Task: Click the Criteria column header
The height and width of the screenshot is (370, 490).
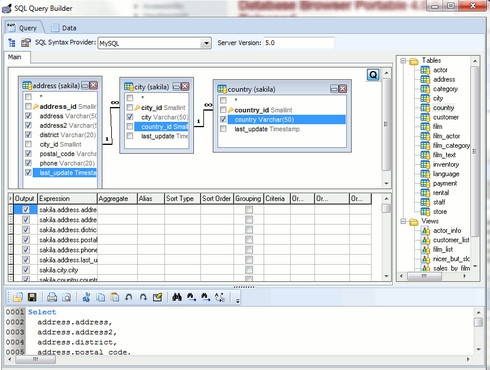Action: coord(277,199)
